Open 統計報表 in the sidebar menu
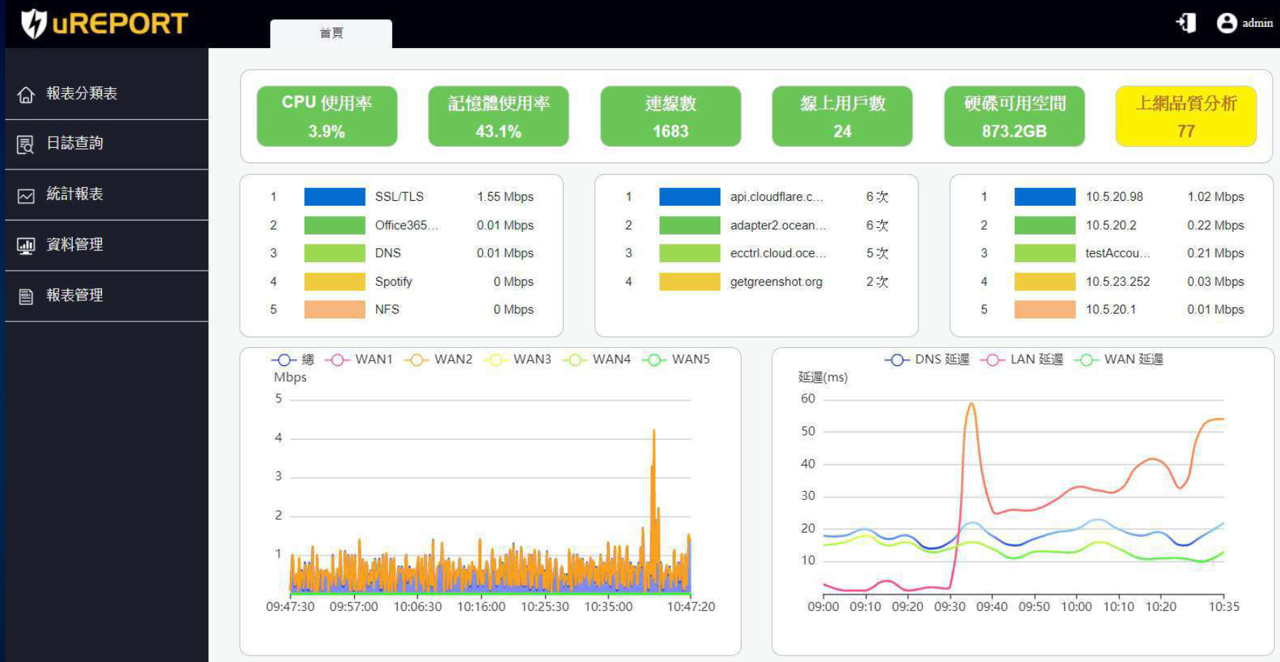The image size is (1280, 662). point(75,195)
